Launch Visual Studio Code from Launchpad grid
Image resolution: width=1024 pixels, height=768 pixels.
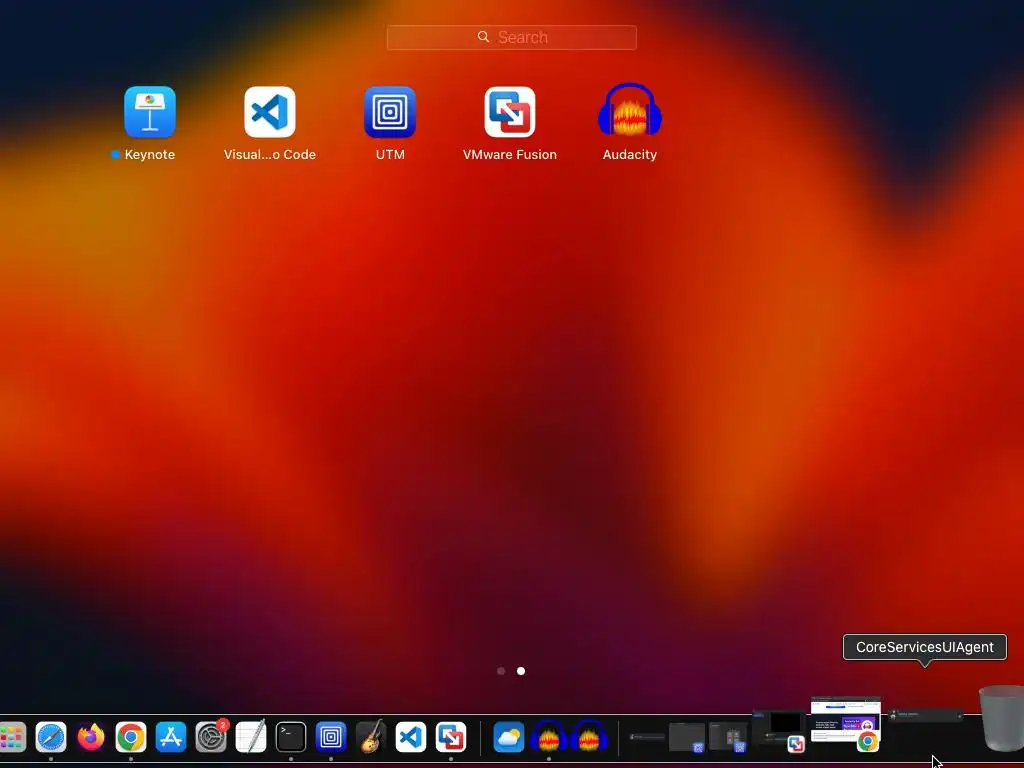(x=270, y=112)
